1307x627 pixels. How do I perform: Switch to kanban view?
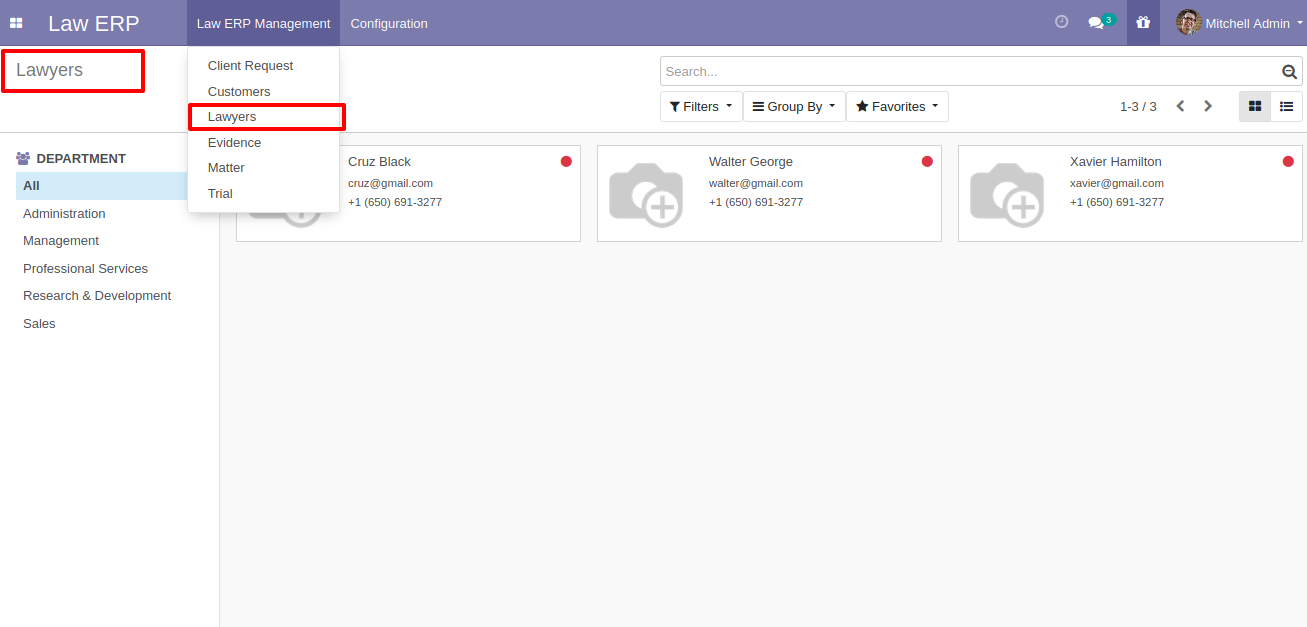point(1255,106)
